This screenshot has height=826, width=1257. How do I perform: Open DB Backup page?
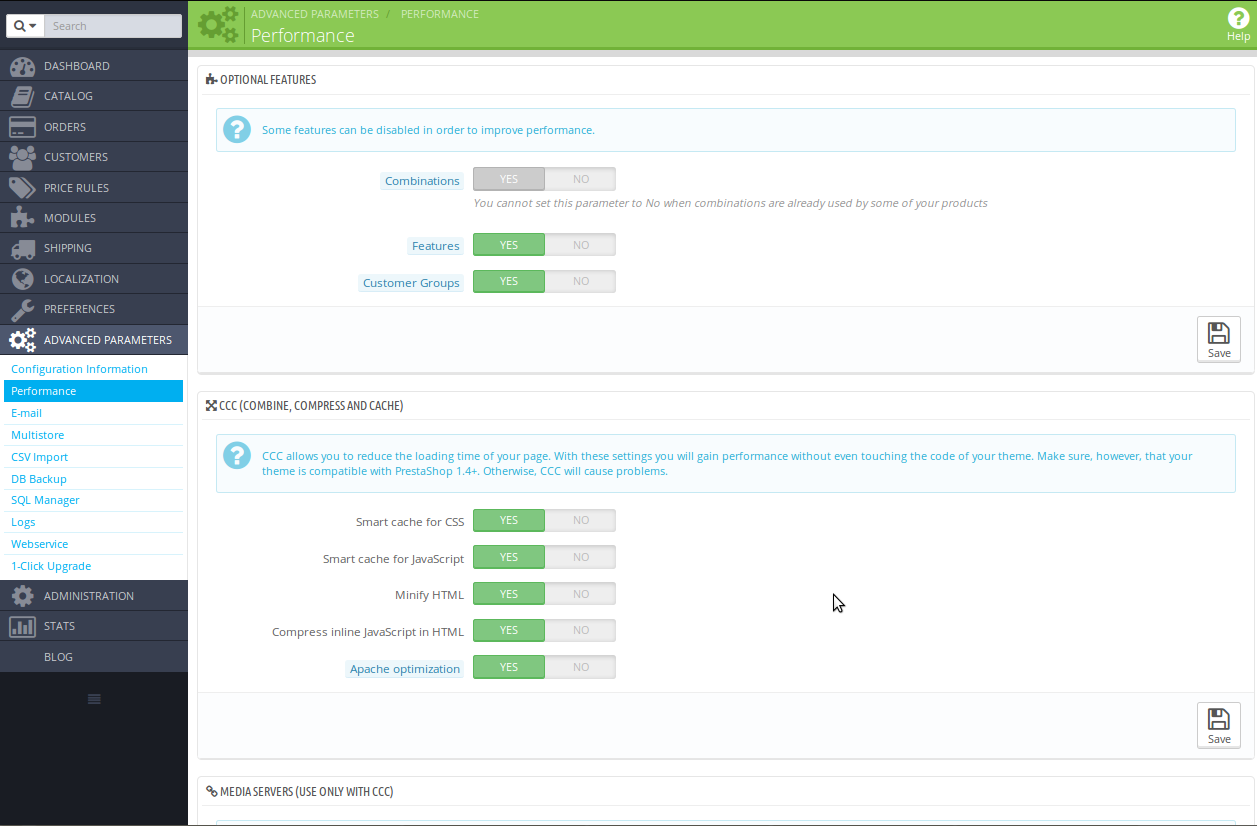click(93, 479)
